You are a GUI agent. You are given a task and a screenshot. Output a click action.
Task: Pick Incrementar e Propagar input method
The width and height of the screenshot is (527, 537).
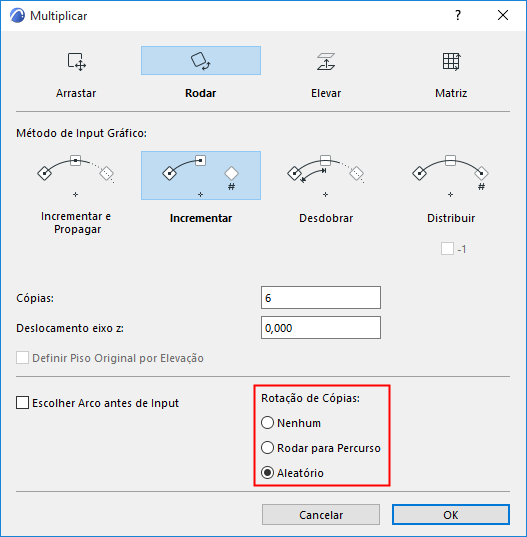(76, 176)
